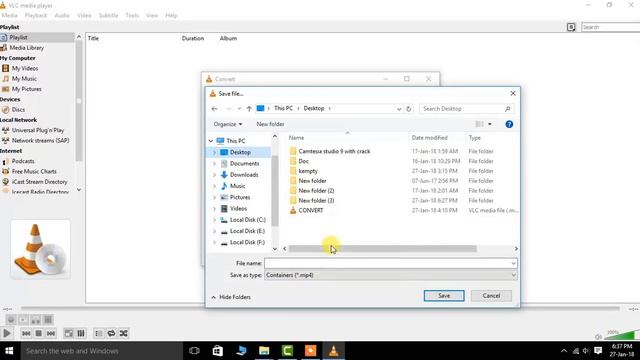
Task: Open File Explorer from the taskbar
Action: click(x=264, y=351)
